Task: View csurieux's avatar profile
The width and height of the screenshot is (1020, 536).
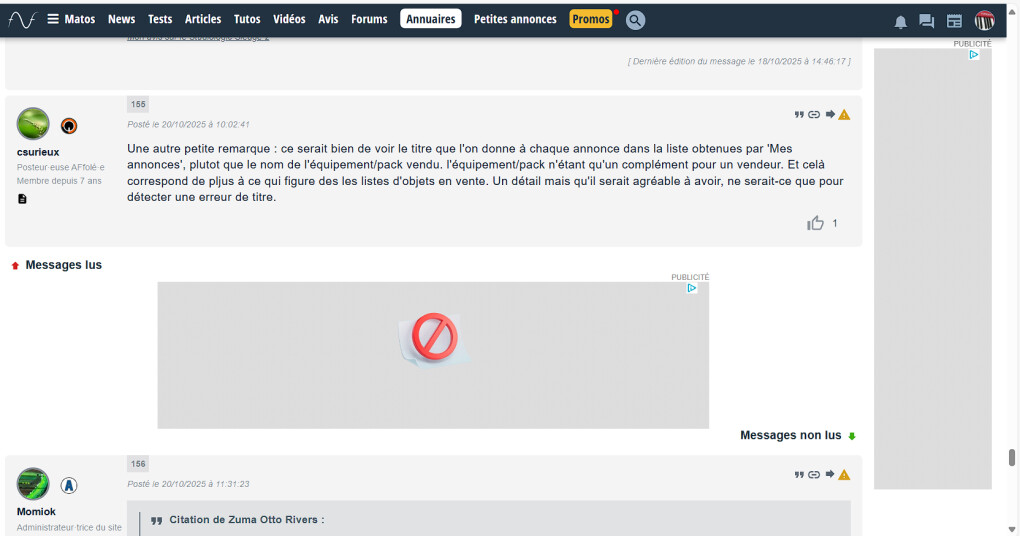Action: (33, 124)
